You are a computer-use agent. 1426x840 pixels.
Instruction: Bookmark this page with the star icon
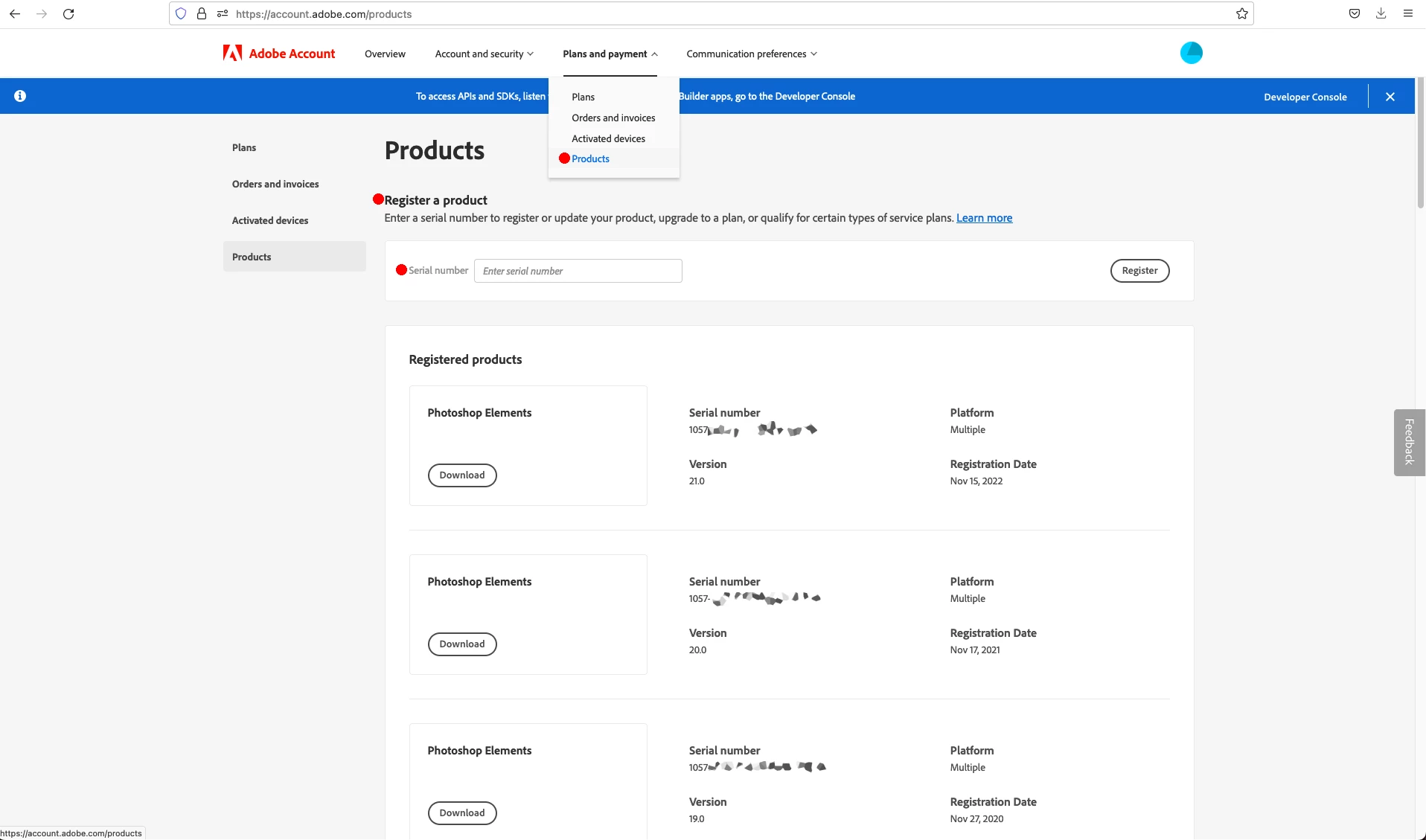click(x=1241, y=13)
